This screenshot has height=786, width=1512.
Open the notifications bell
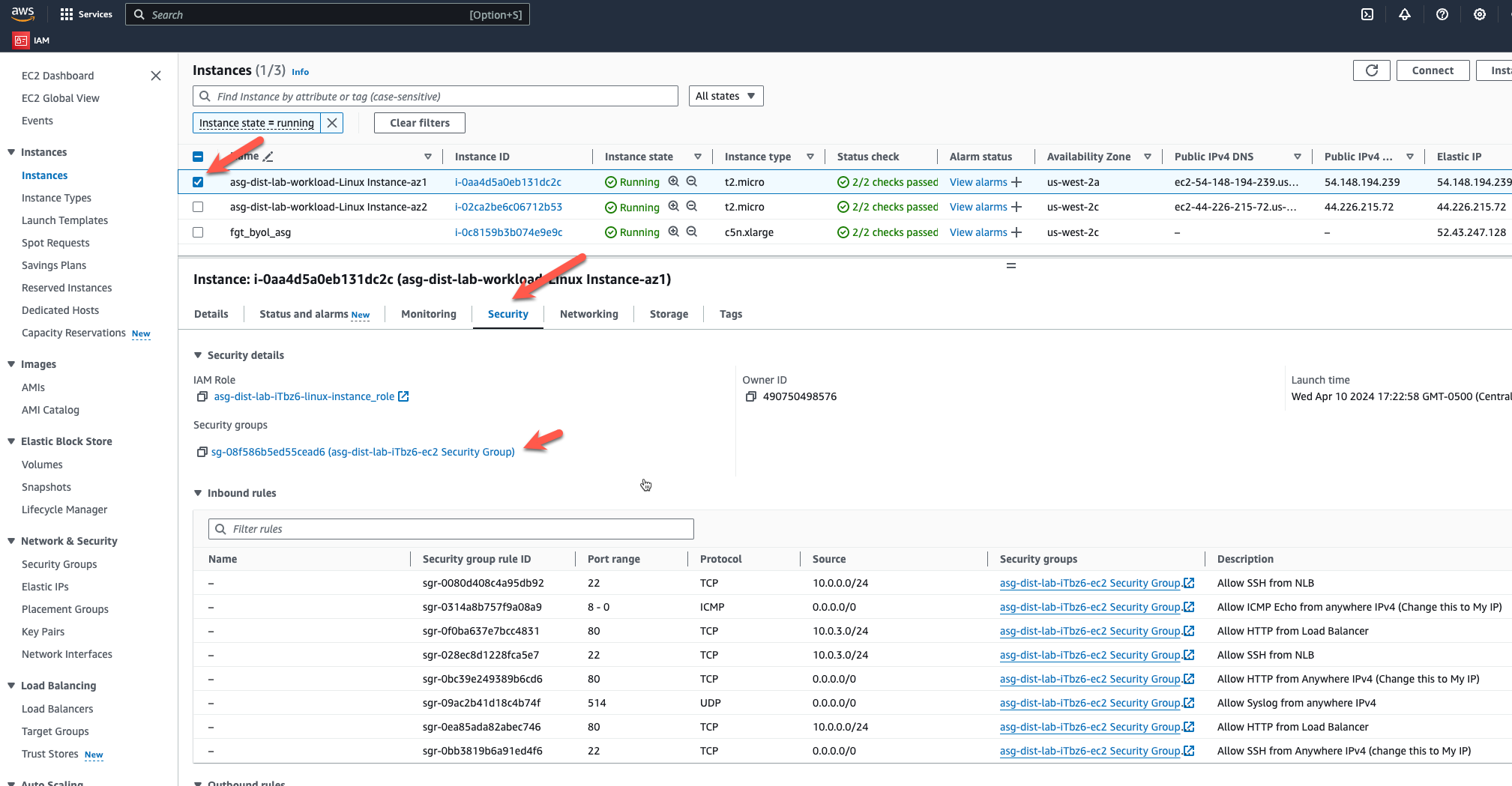(x=1405, y=14)
